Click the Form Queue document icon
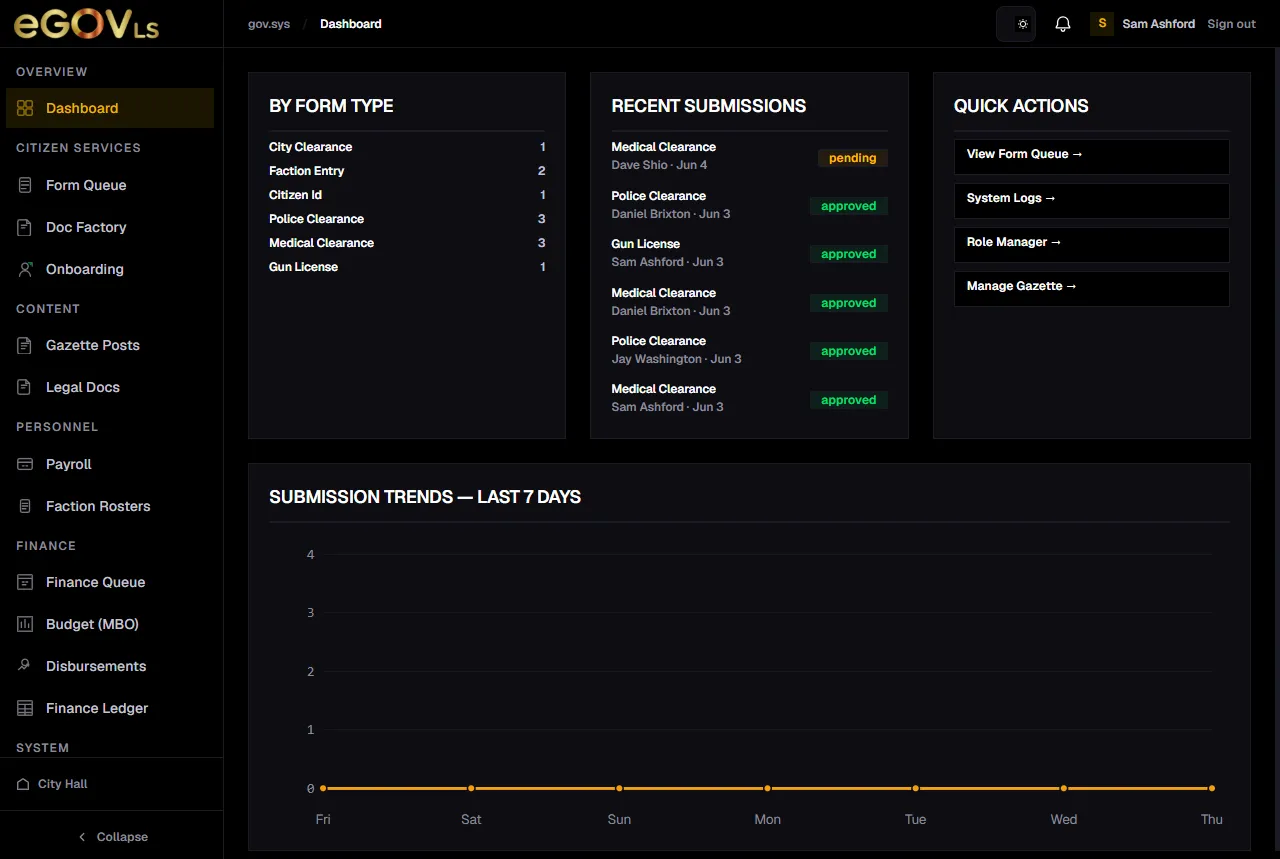This screenshot has height=859, width=1280. pyautogui.click(x=25, y=185)
